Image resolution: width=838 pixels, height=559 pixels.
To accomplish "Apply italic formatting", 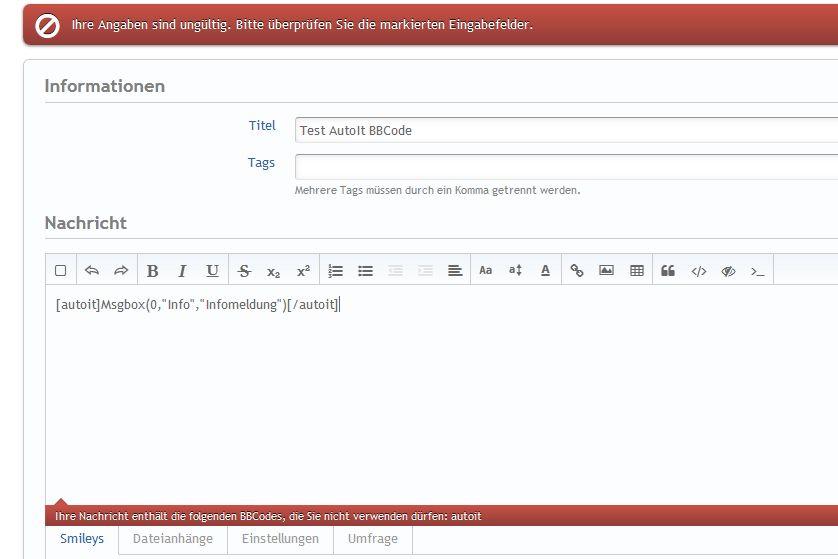I will (182, 270).
